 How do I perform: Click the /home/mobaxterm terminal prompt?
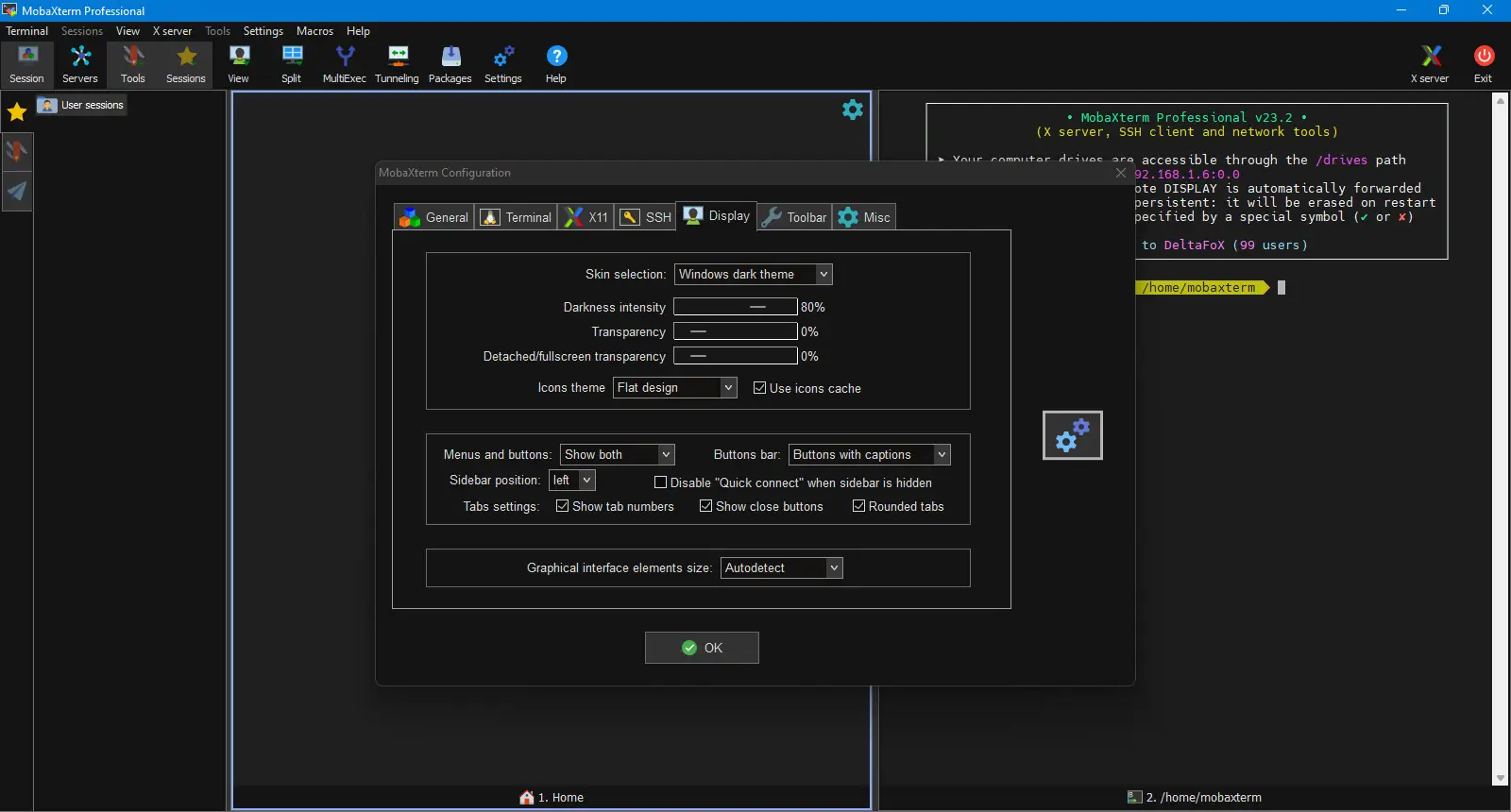coord(1201,288)
